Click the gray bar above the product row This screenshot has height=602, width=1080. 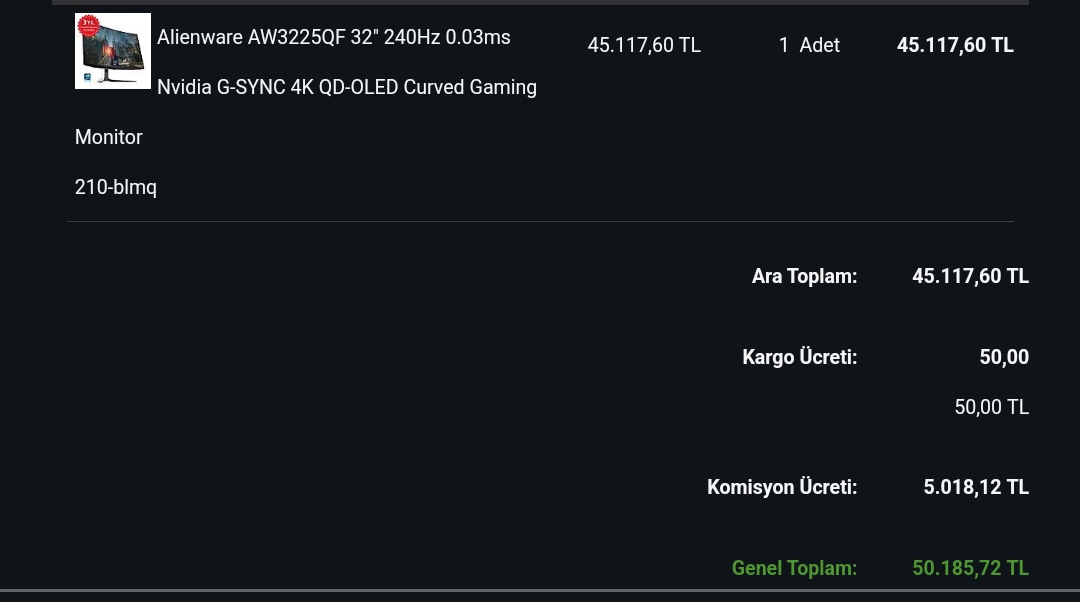click(541, 2)
